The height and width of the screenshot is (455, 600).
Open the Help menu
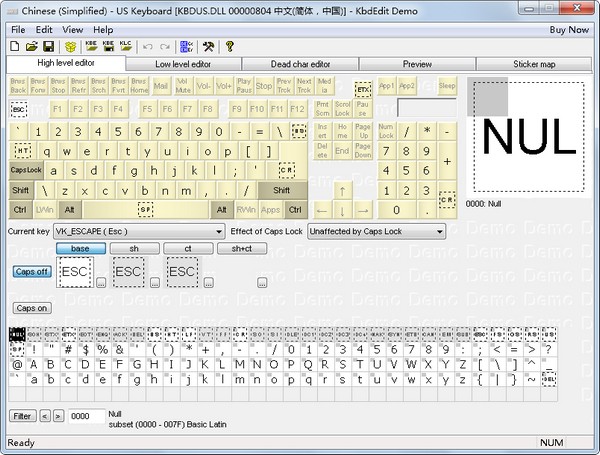103,30
